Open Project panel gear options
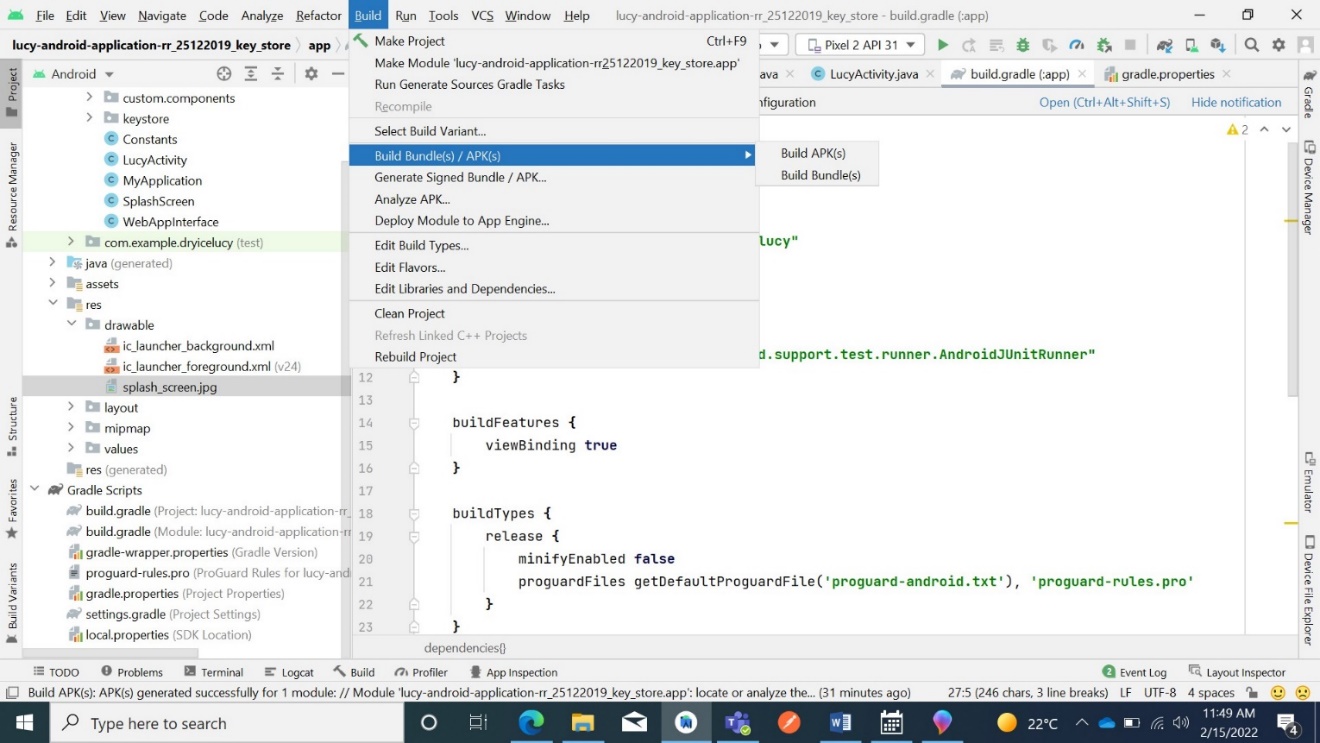Screen dimensions: 1320x743 [311, 74]
